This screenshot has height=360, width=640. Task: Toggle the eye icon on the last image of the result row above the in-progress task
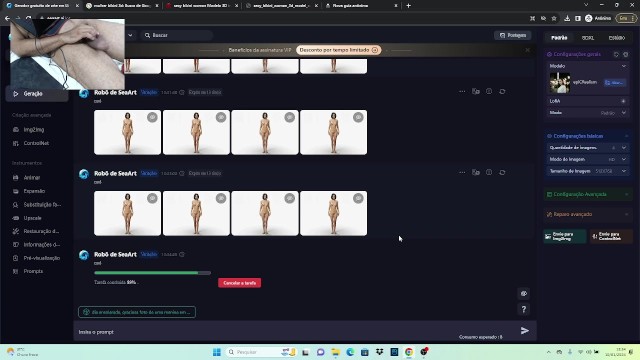(x=358, y=198)
